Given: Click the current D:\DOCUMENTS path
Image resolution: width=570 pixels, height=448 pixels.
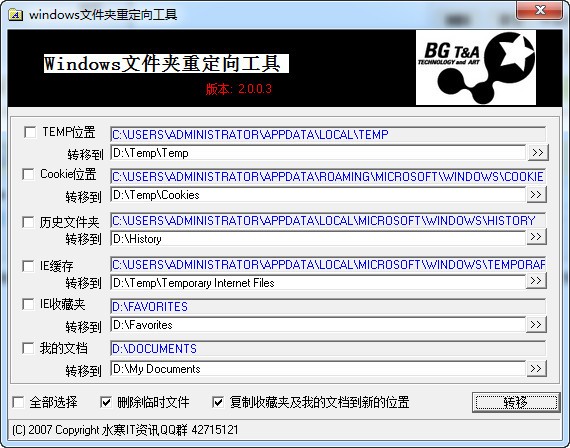Looking at the screenshot, I should pos(328,348).
